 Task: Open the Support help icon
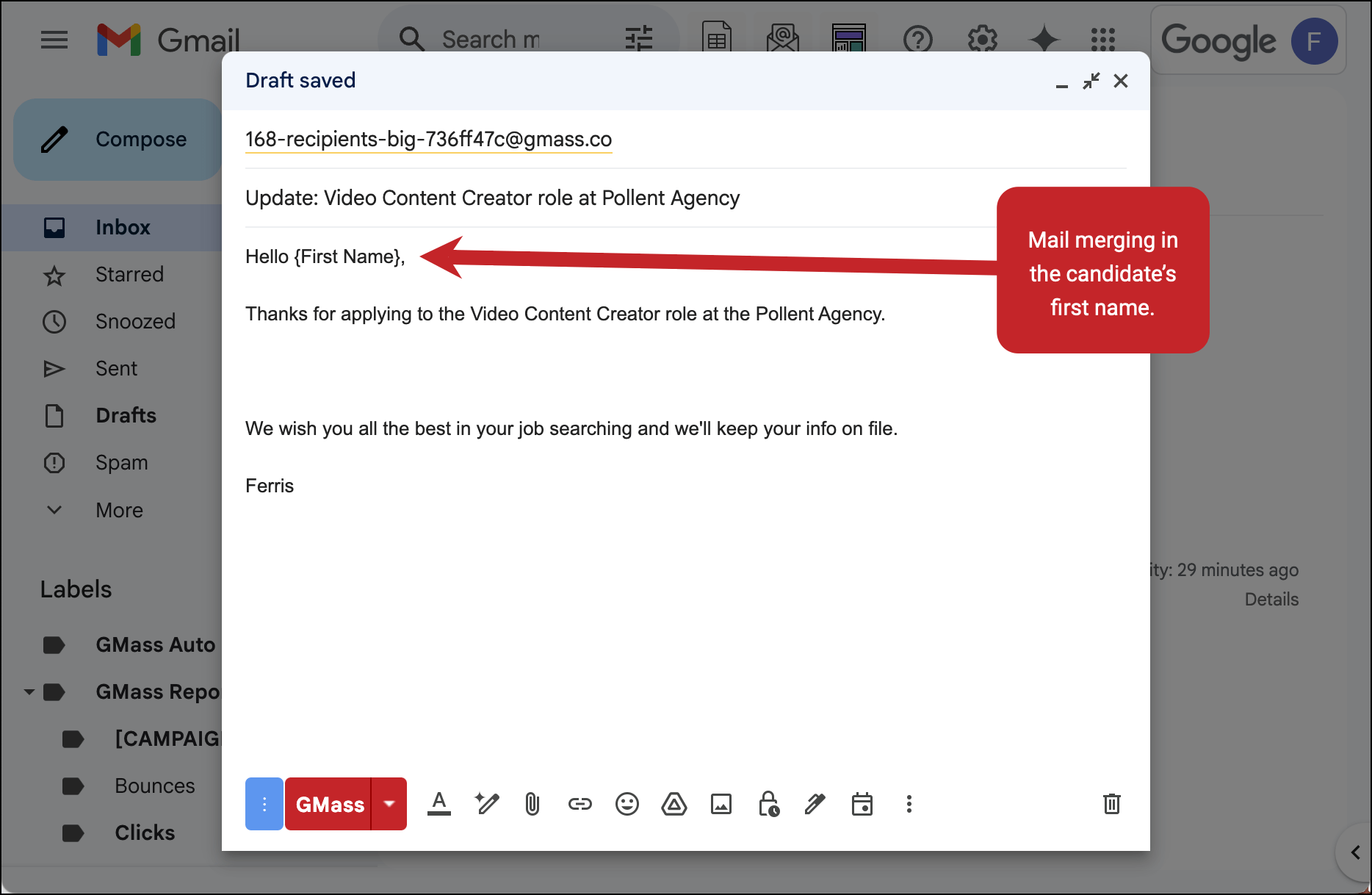pyautogui.click(x=917, y=40)
